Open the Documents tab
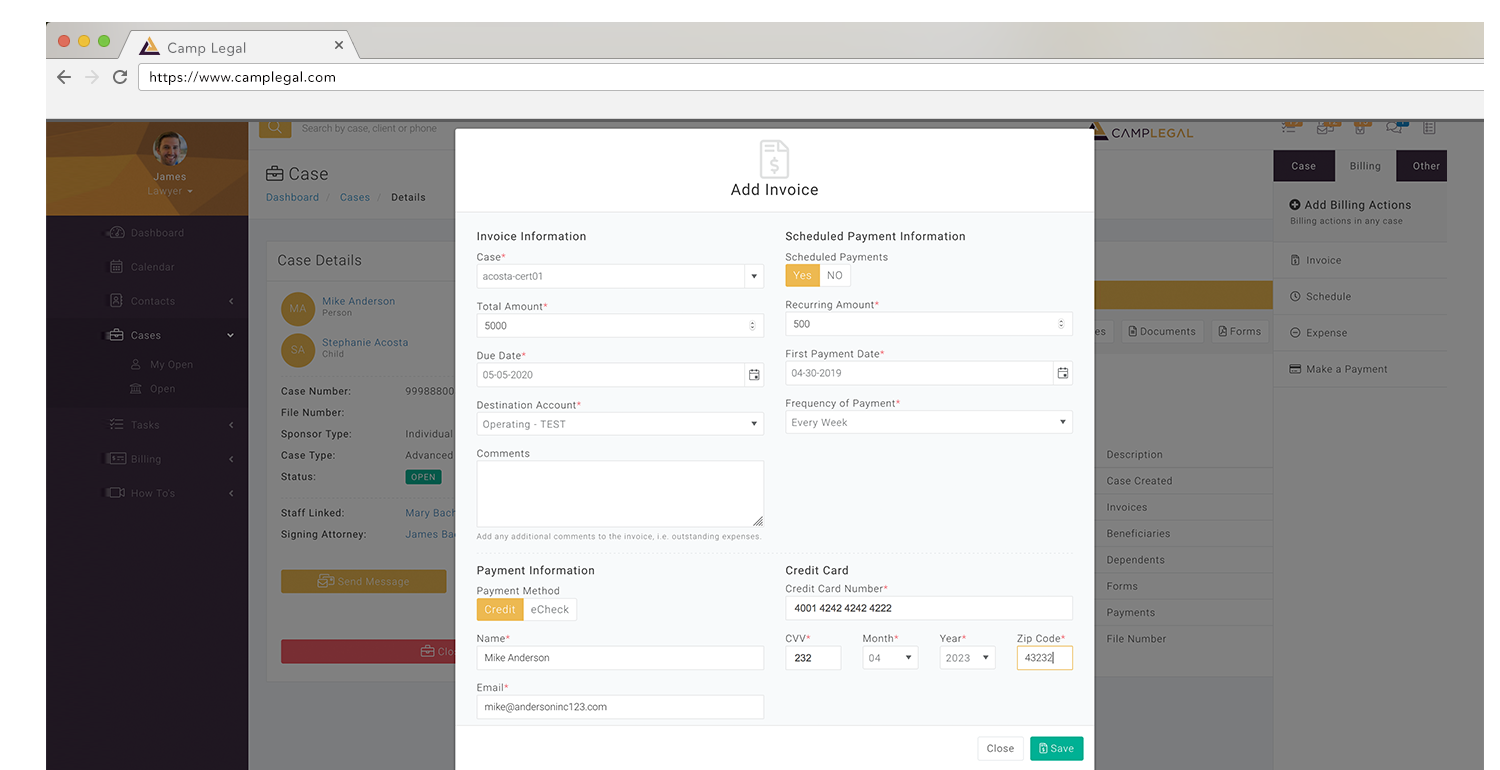Screen dimensions: 1500x770 pyautogui.click(x=1162, y=331)
